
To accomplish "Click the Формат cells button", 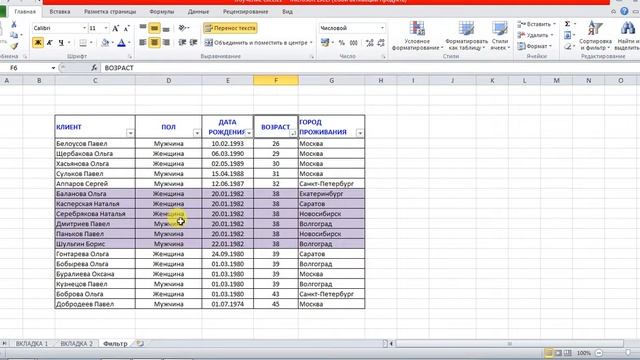I will point(534,47).
